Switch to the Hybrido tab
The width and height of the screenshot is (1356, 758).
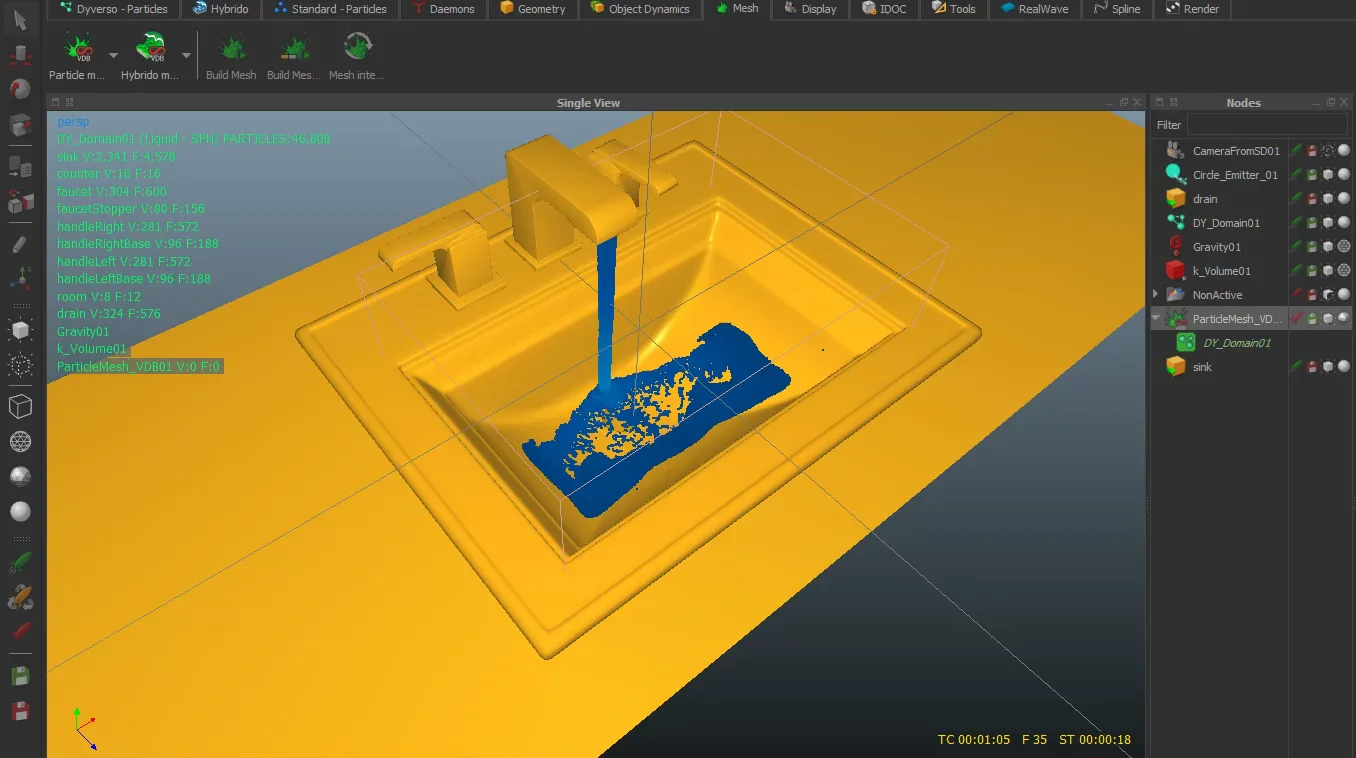click(220, 9)
